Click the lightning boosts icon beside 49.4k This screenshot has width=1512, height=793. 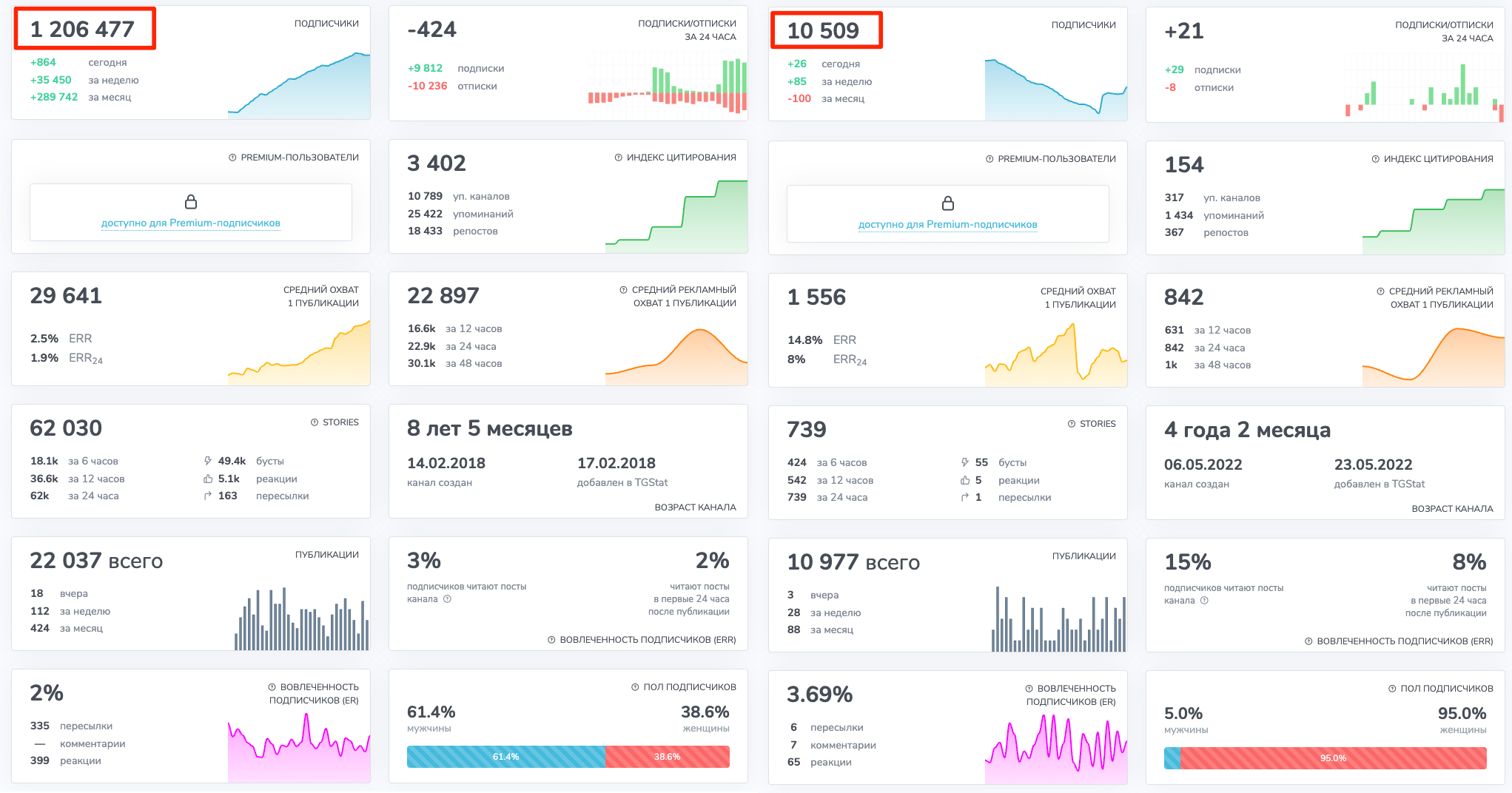tap(208, 461)
